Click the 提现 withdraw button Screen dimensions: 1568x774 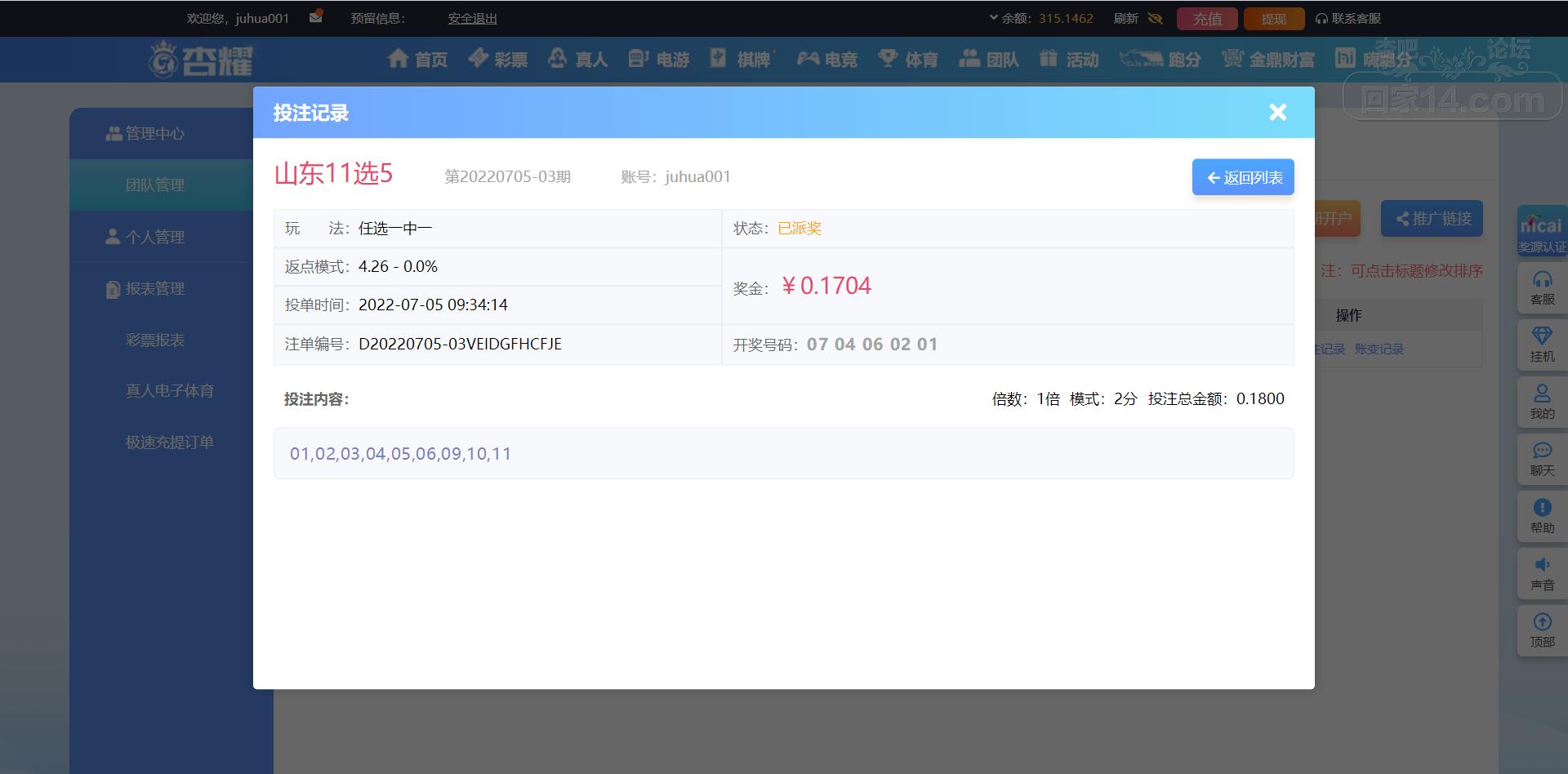[x=1273, y=19]
